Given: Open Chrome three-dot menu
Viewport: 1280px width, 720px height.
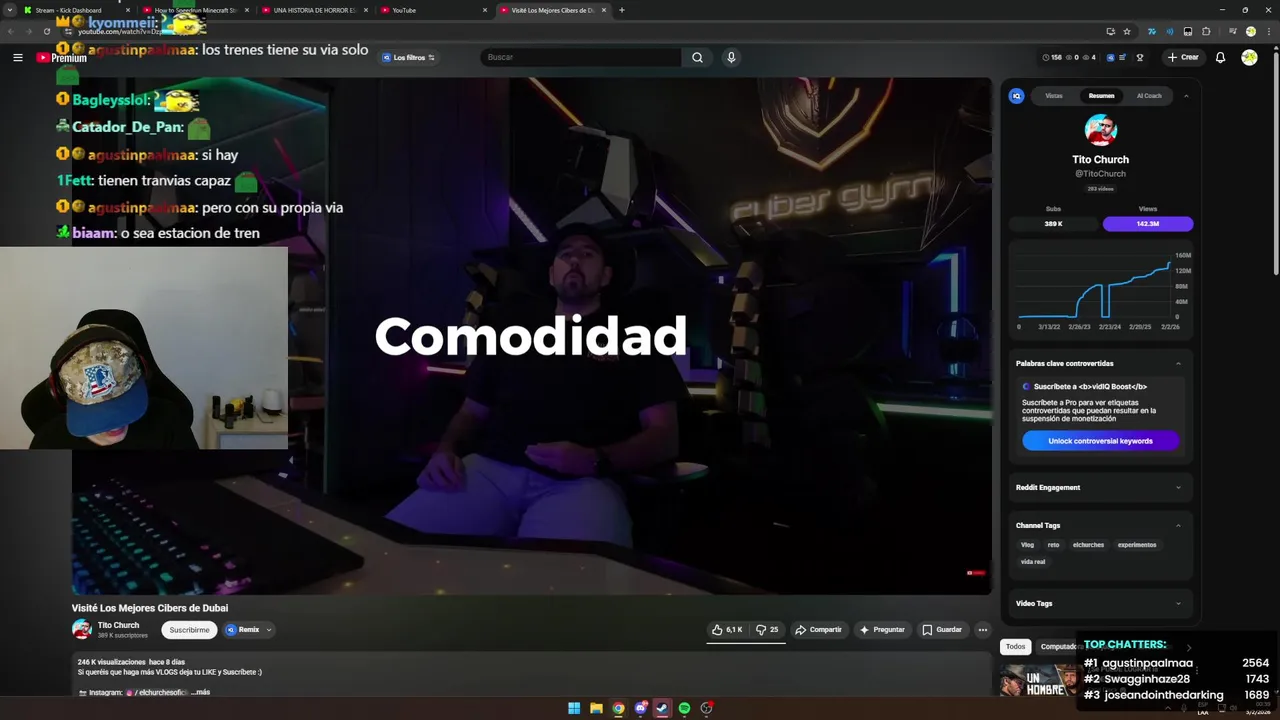Looking at the screenshot, I should pyautogui.click(x=1268, y=31).
